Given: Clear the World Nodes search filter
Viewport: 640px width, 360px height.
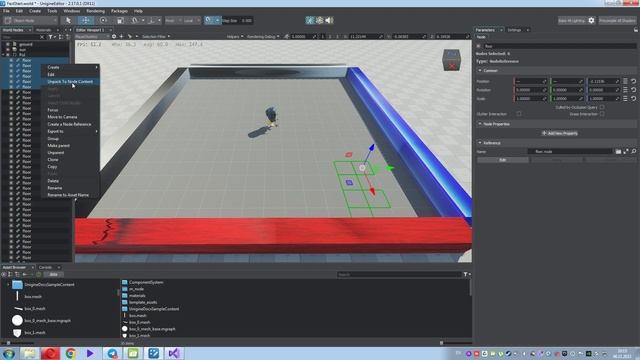Looking at the screenshot, I should pyautogui.click(x=42, y=37).
